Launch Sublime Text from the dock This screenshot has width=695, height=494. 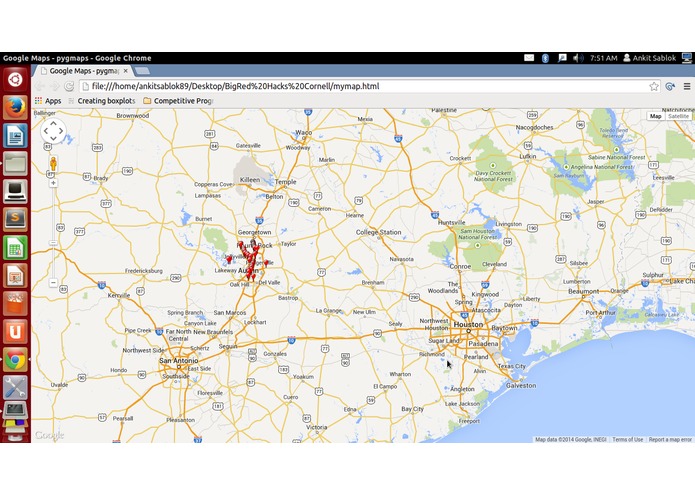click(x=15, y=219)
